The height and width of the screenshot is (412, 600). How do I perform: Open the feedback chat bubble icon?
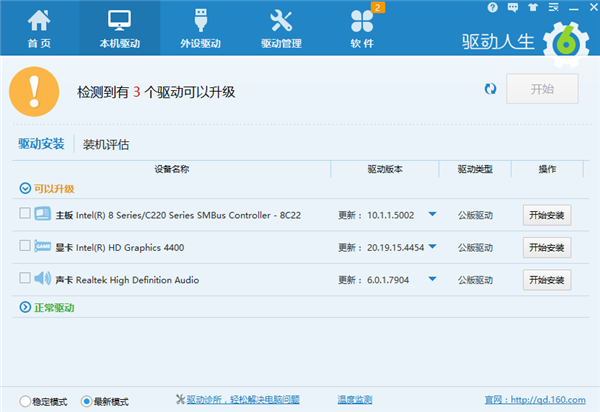coord(510,8)
